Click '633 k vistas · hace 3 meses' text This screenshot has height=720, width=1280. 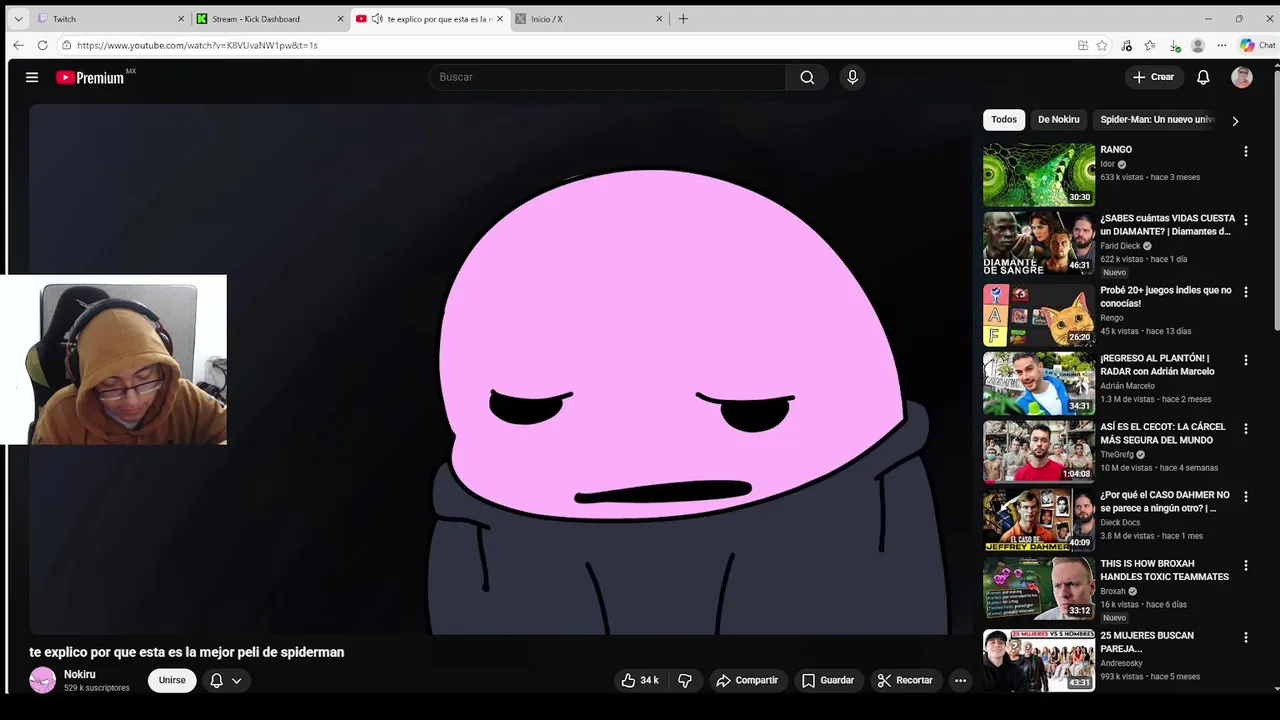pyautogui.click(x=1150, y=177)
